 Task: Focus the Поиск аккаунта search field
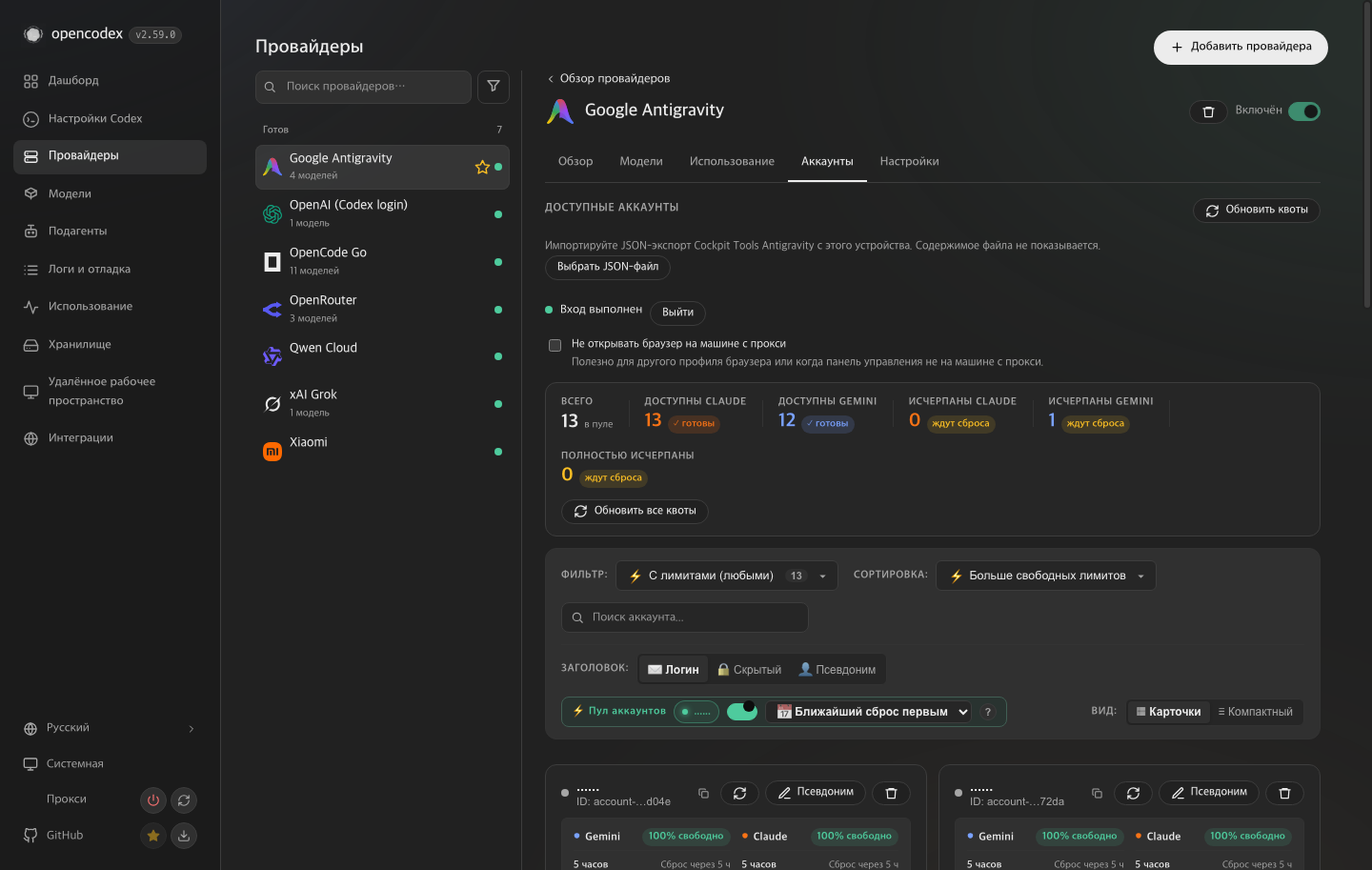pyautogui.click(x=685, y=617)
